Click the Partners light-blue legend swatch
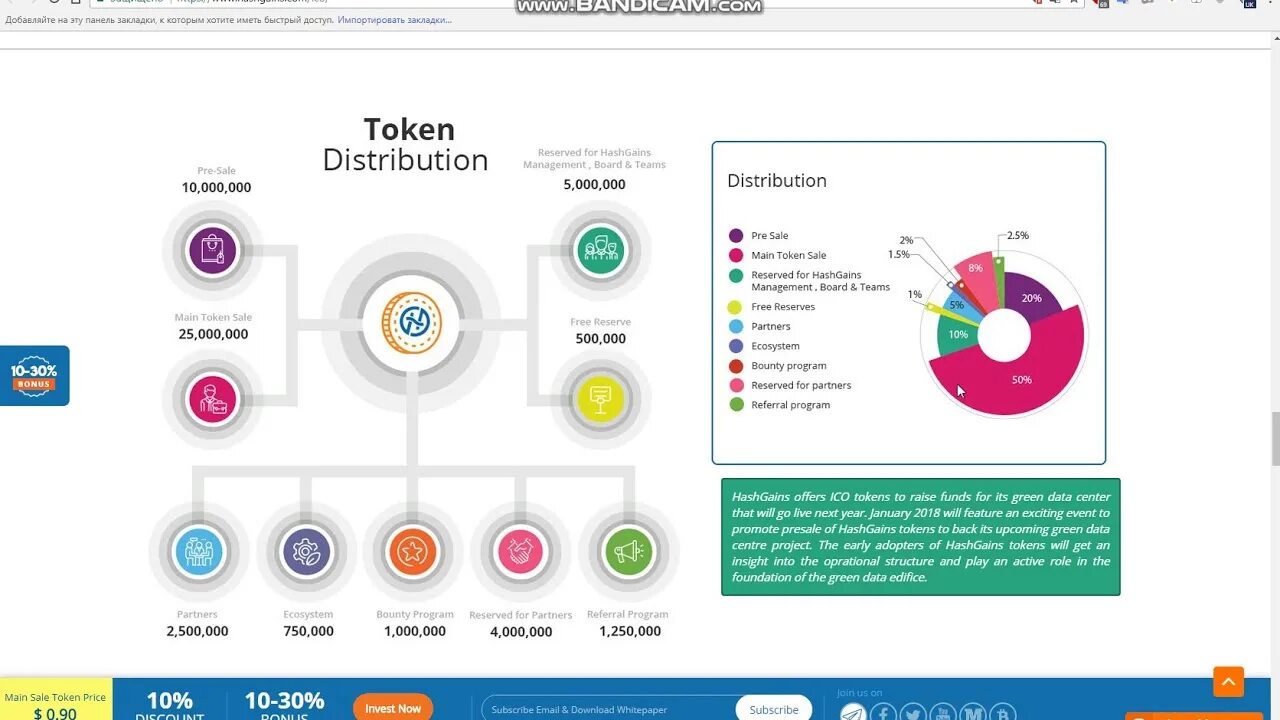This screenshot has width=1280, height=720. [736, 326]
